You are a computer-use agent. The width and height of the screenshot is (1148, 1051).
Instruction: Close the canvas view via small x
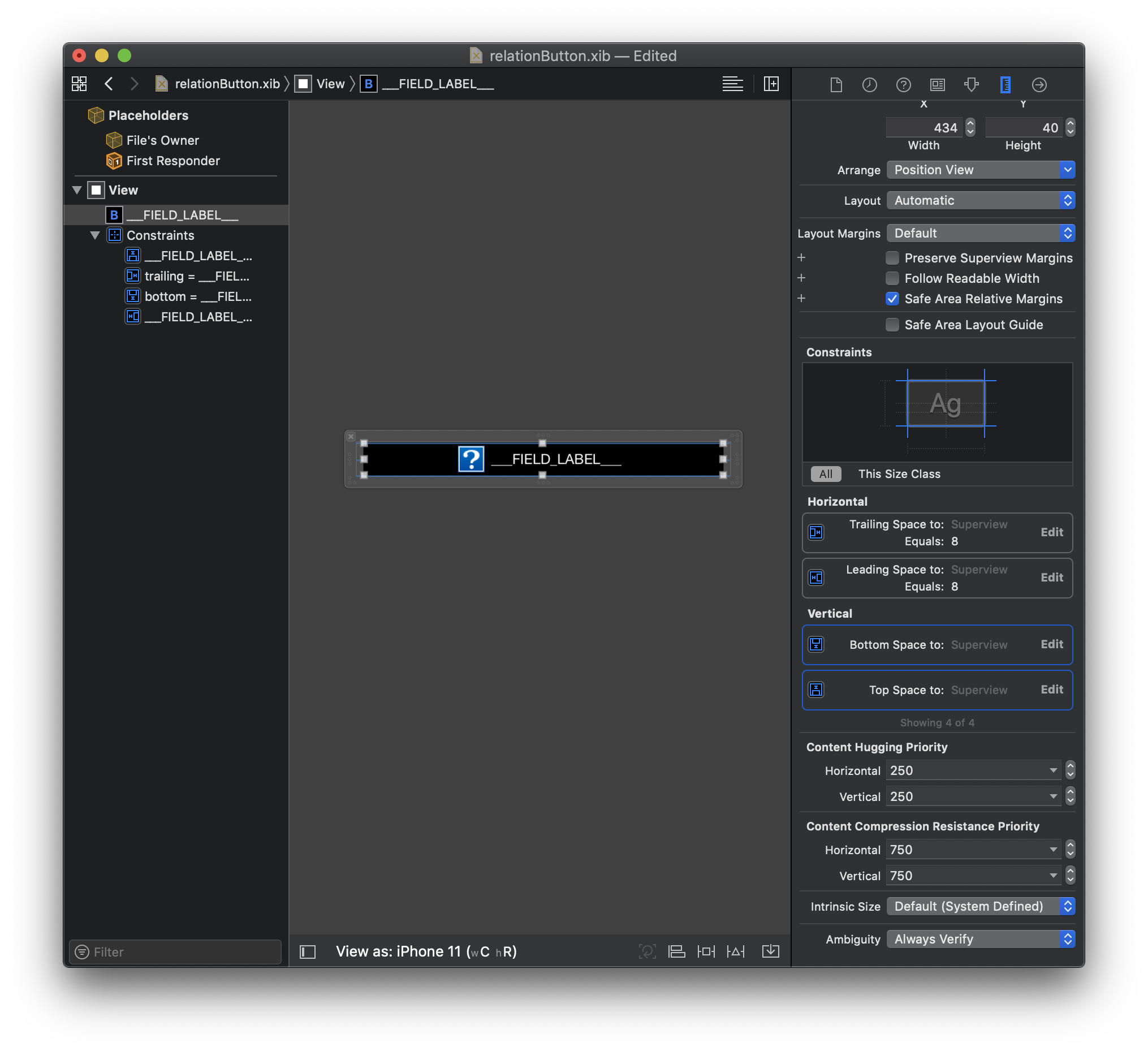(351, 437)
